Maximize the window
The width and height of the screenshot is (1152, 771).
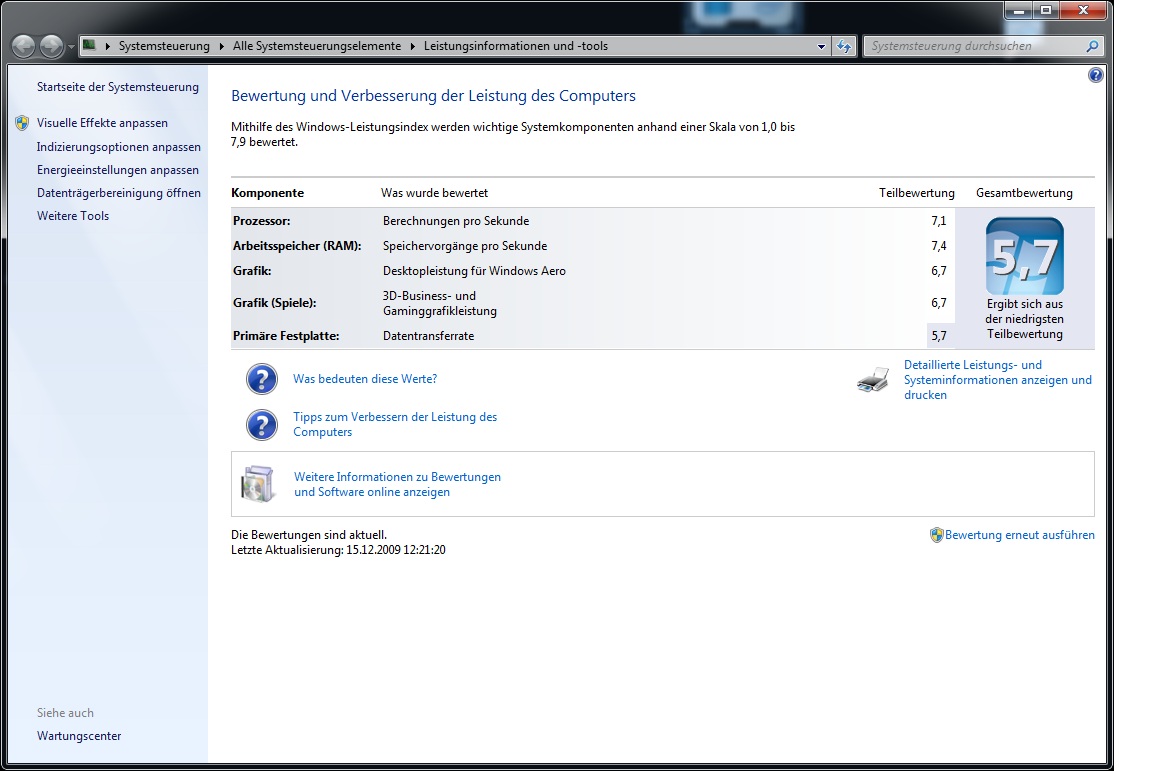point(1045,10)
